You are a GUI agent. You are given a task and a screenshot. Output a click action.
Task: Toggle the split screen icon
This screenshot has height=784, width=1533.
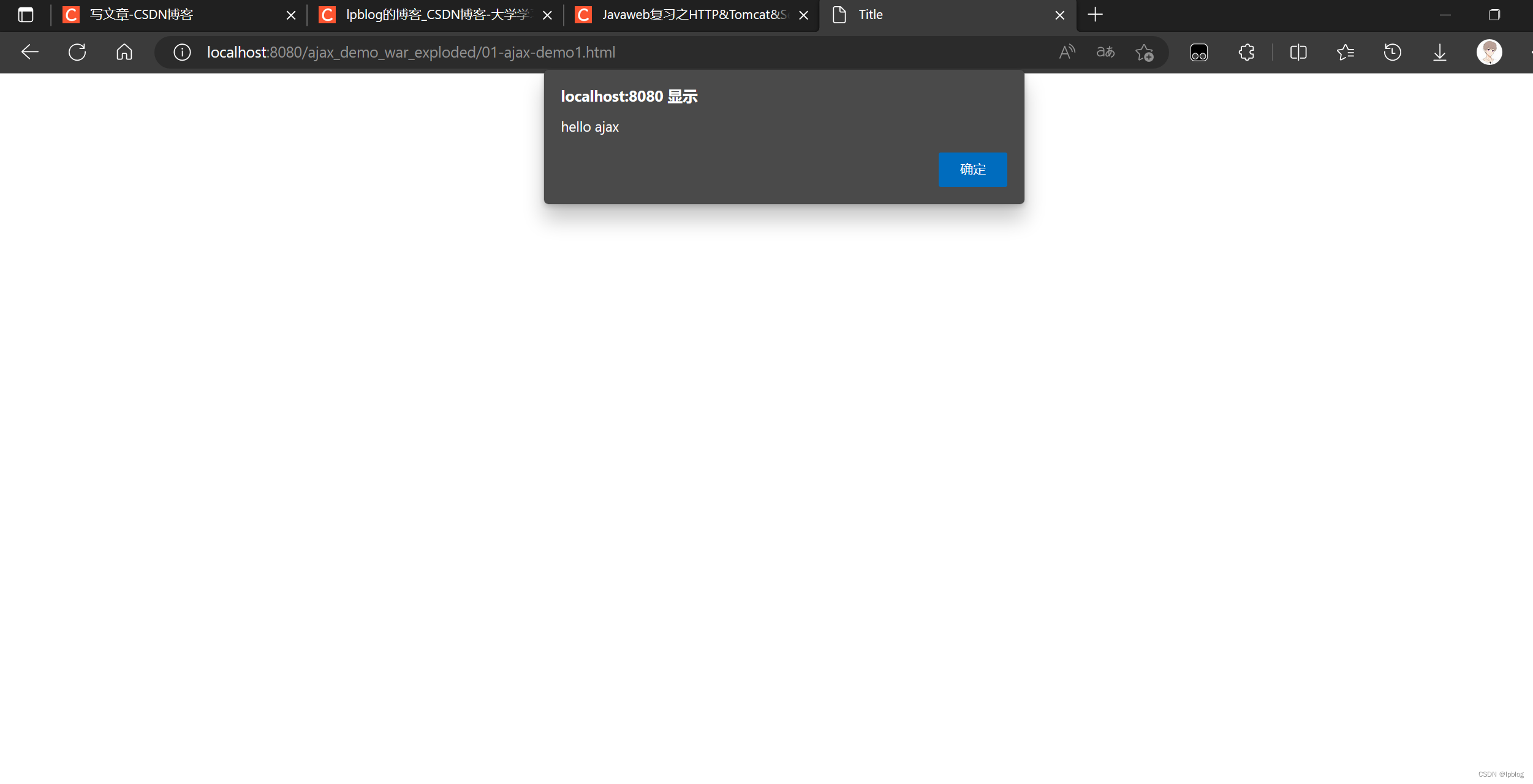click(1298, 52)
